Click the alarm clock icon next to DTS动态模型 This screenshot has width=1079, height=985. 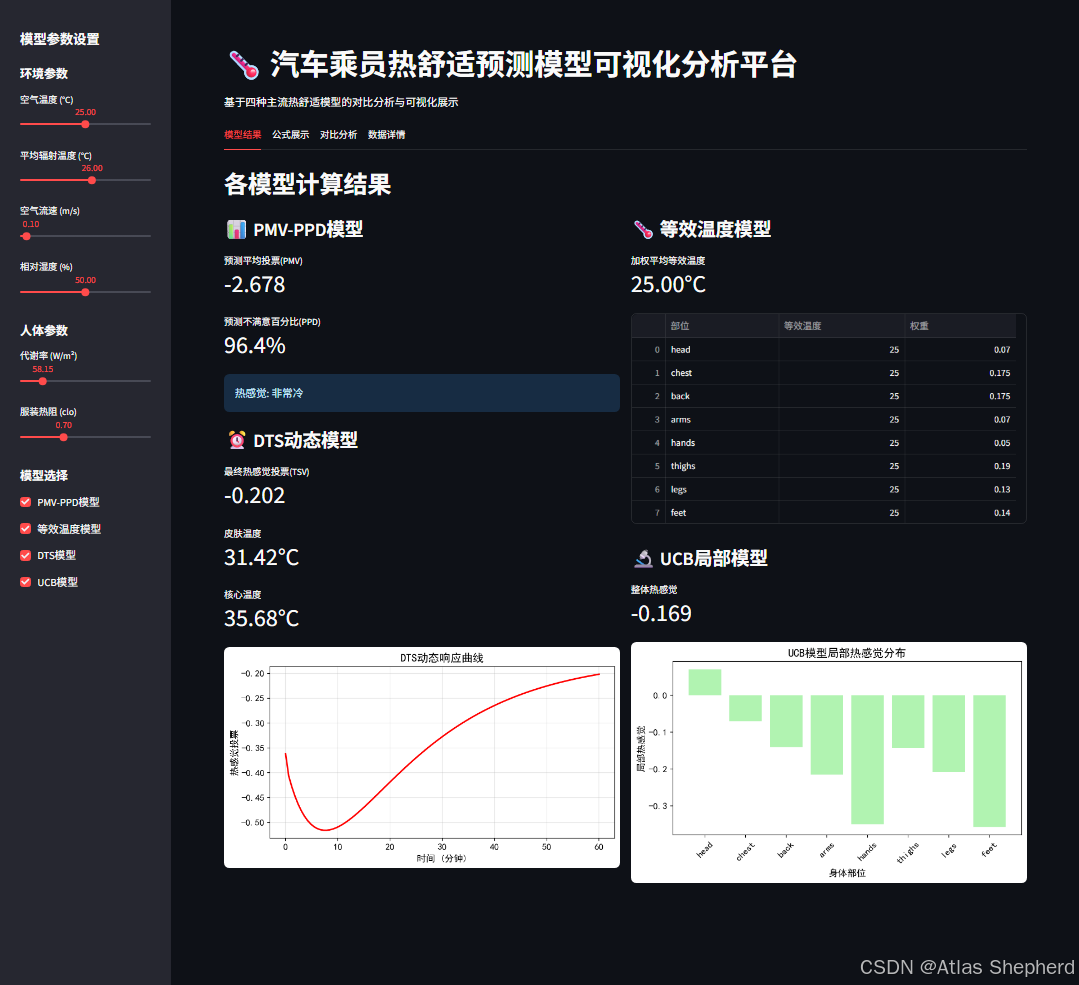point(237,440)
